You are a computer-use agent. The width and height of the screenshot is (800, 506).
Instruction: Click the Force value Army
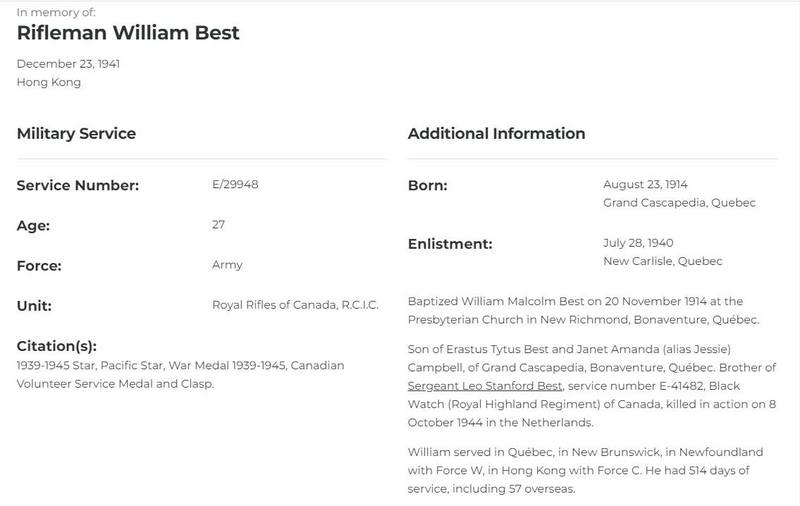click(x=228, y=265)
